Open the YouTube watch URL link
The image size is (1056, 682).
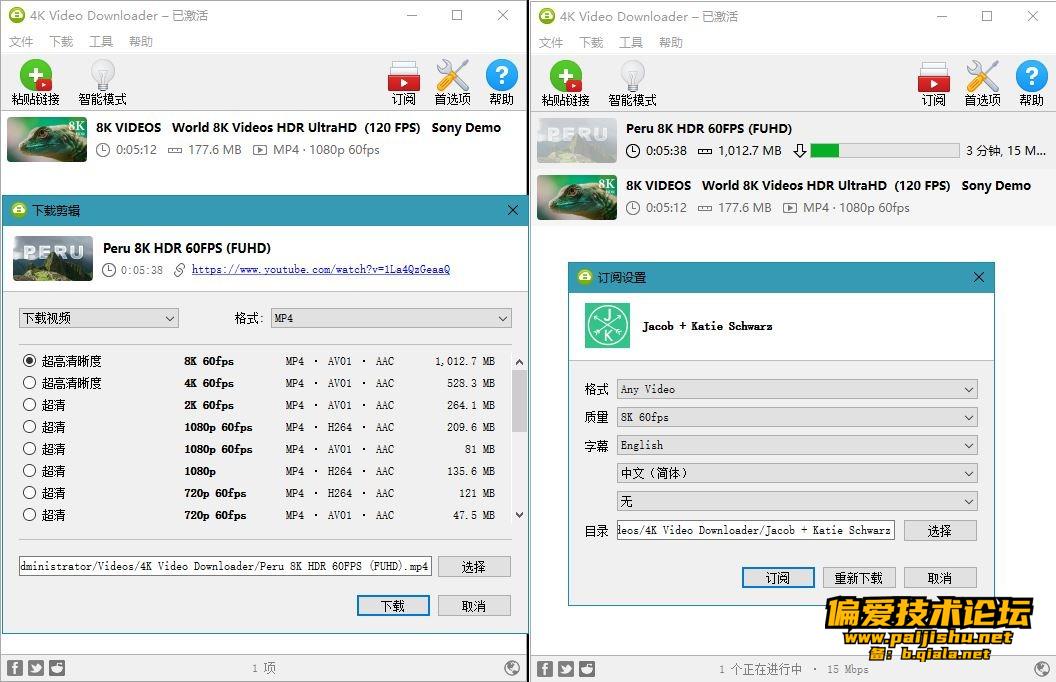[321, 269]
